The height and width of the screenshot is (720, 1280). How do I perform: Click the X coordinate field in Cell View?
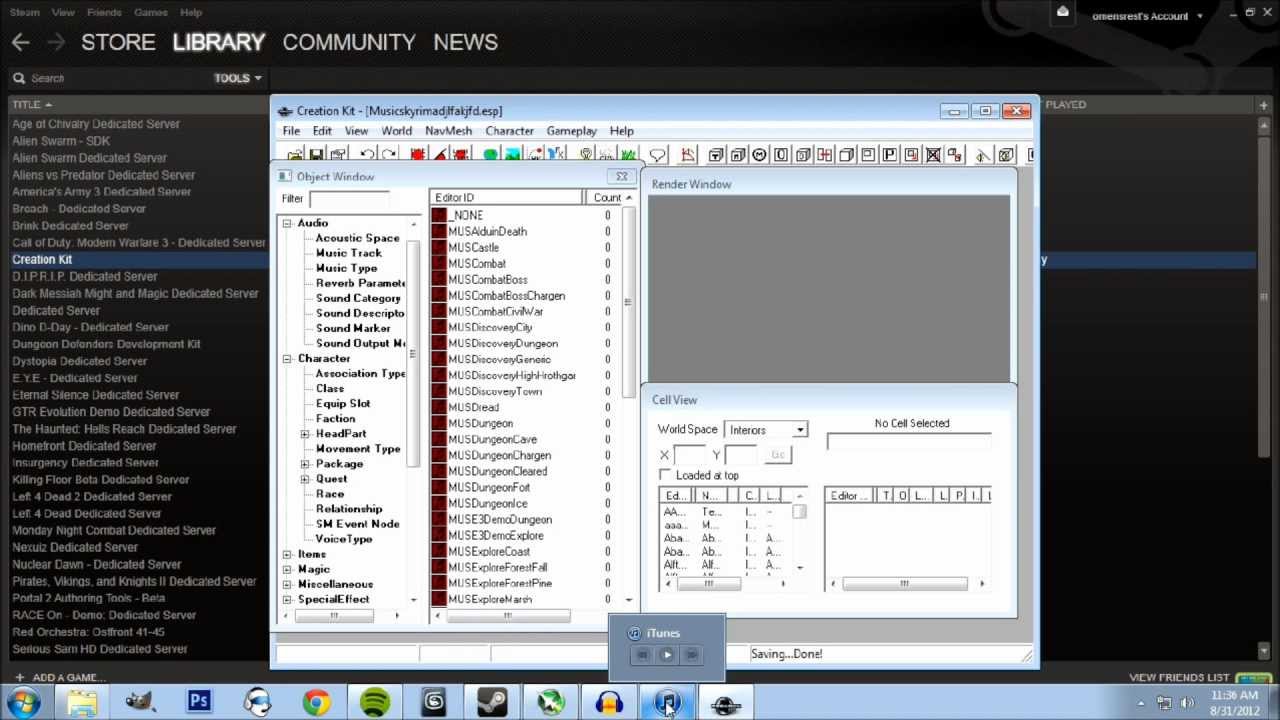pos(689,455)
